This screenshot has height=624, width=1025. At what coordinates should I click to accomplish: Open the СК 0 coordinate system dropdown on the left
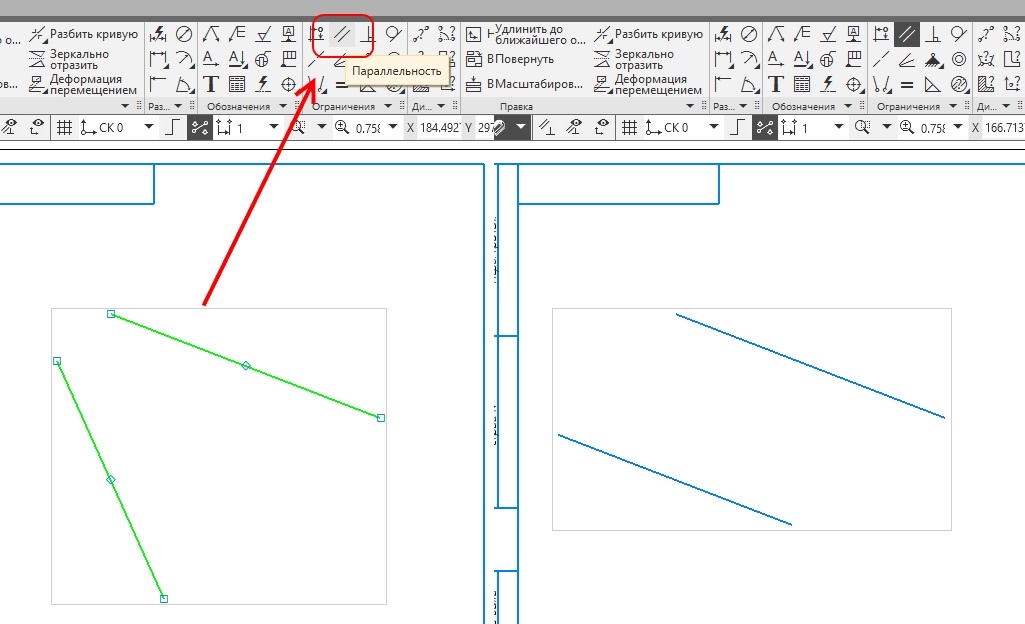pyautogui.click(x=148, y=128)
